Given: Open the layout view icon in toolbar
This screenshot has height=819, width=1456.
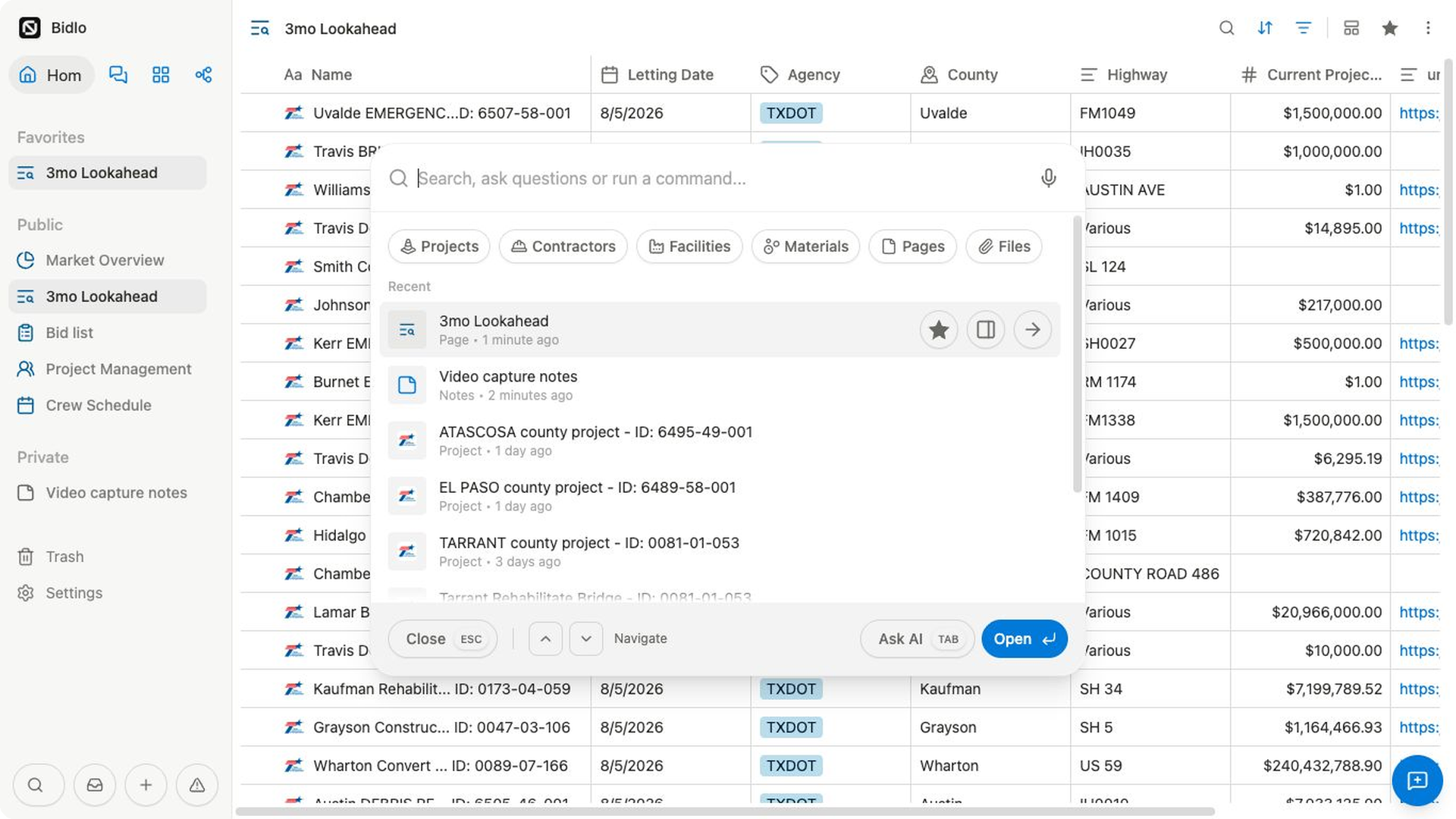Looking at the screenshot, I should coord(1351,28).
